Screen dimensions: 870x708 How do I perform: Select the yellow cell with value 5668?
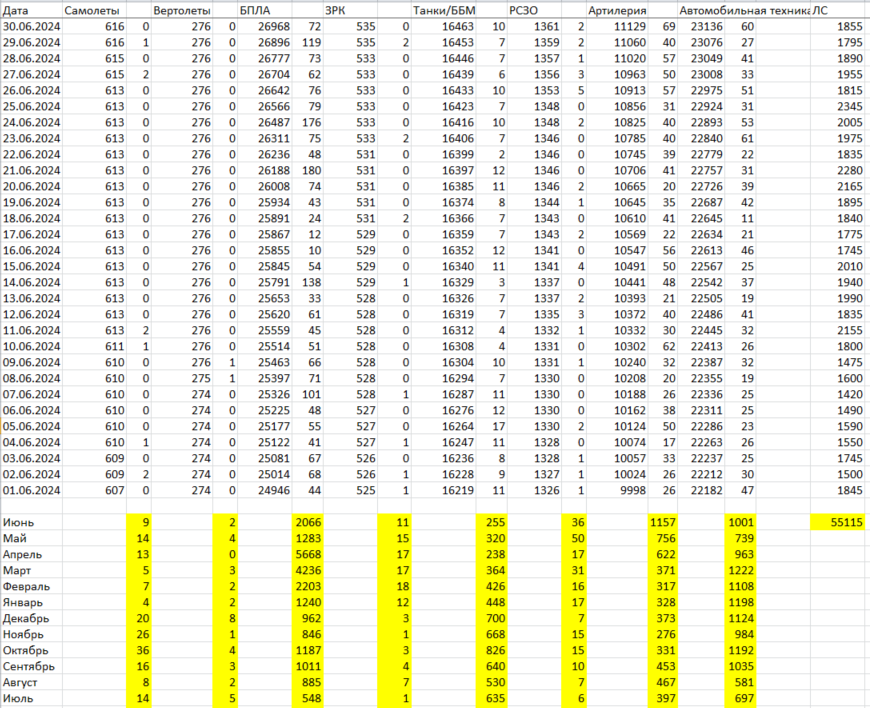click(x=308, y=554)
